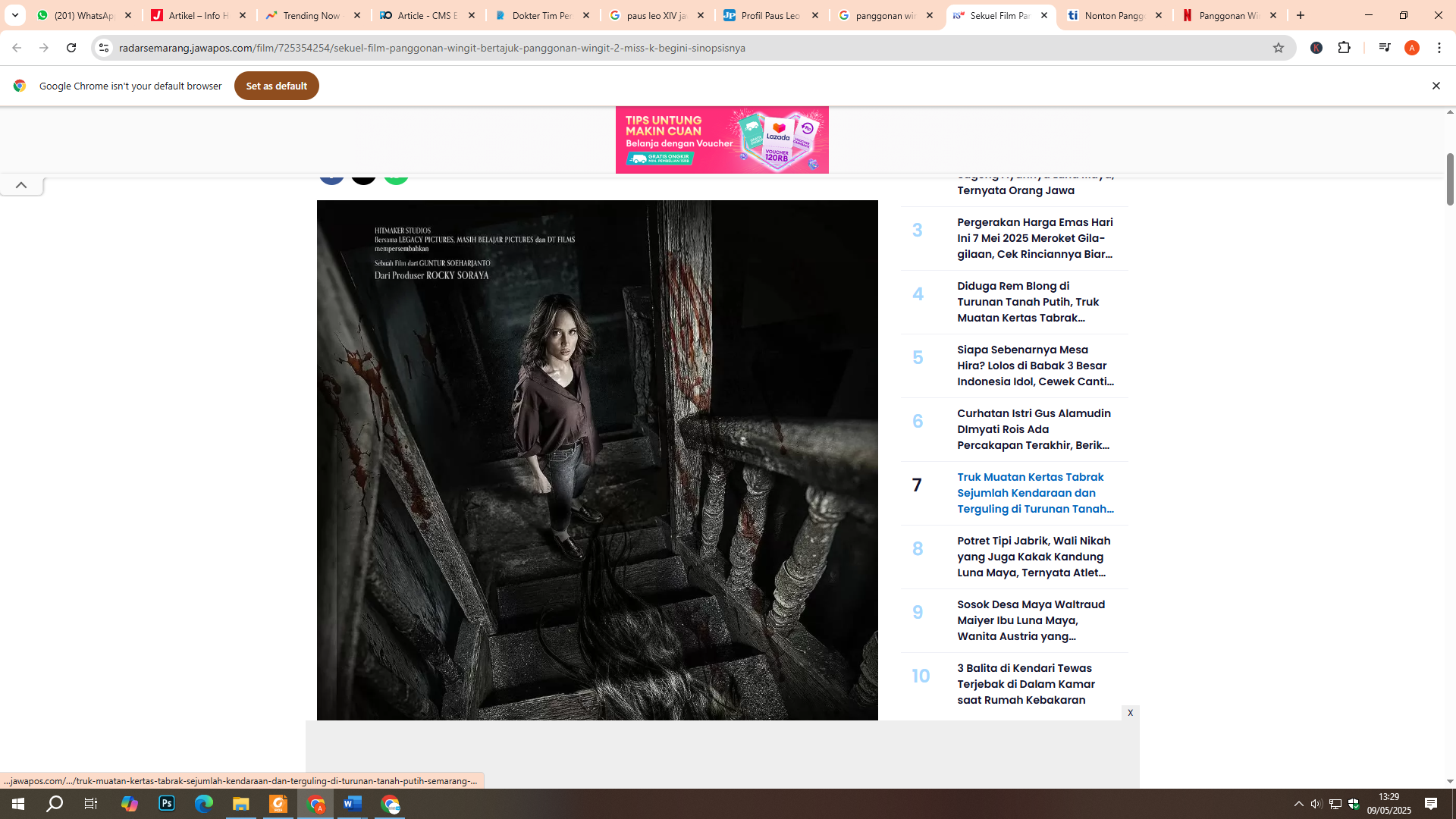Open the taskbar clock and calendar
The image size is (1456, 819).
pyautogui.click(x=1389, y=804)
